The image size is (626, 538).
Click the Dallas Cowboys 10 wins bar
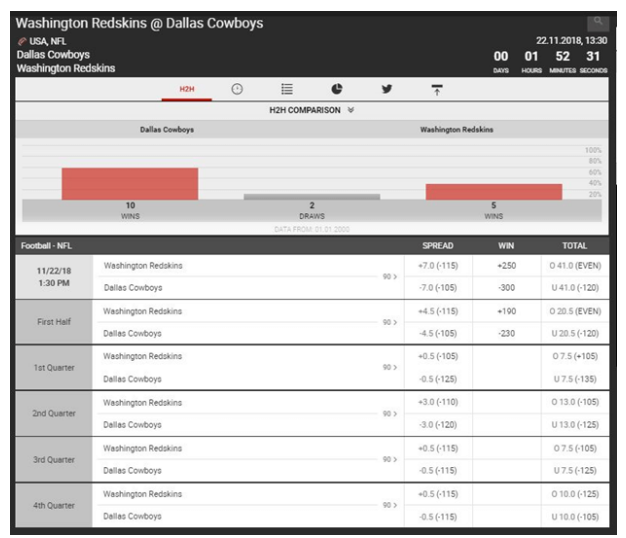(130, 184)
